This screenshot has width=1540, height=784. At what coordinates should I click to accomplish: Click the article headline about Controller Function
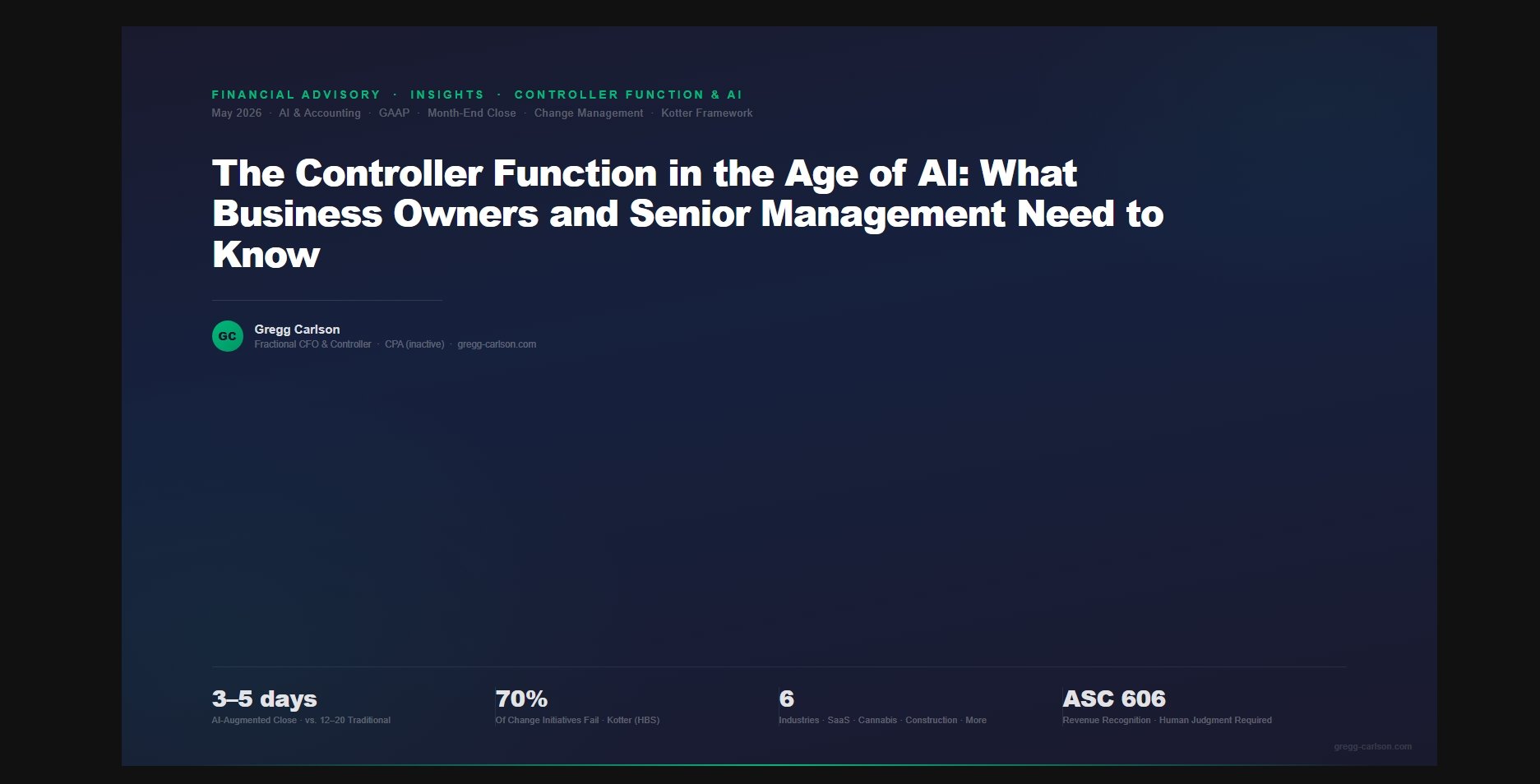point(687,214)
